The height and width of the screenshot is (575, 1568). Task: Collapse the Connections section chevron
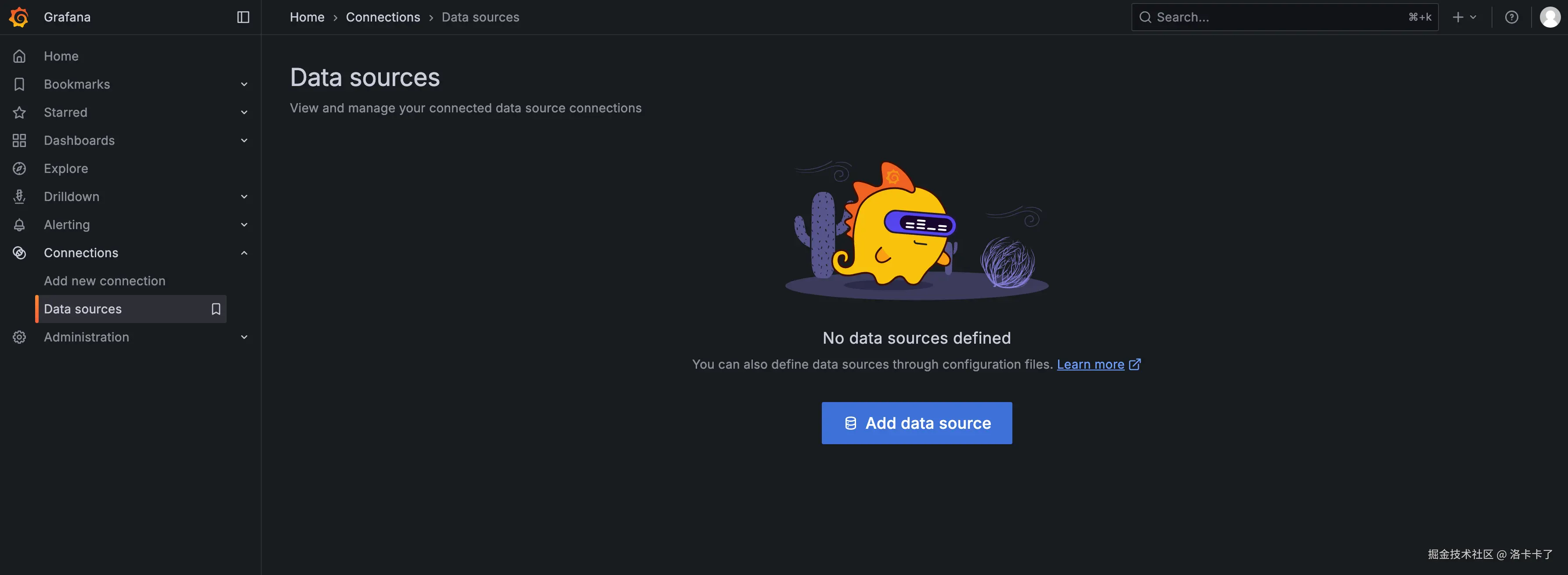click(x=244, y=253)
